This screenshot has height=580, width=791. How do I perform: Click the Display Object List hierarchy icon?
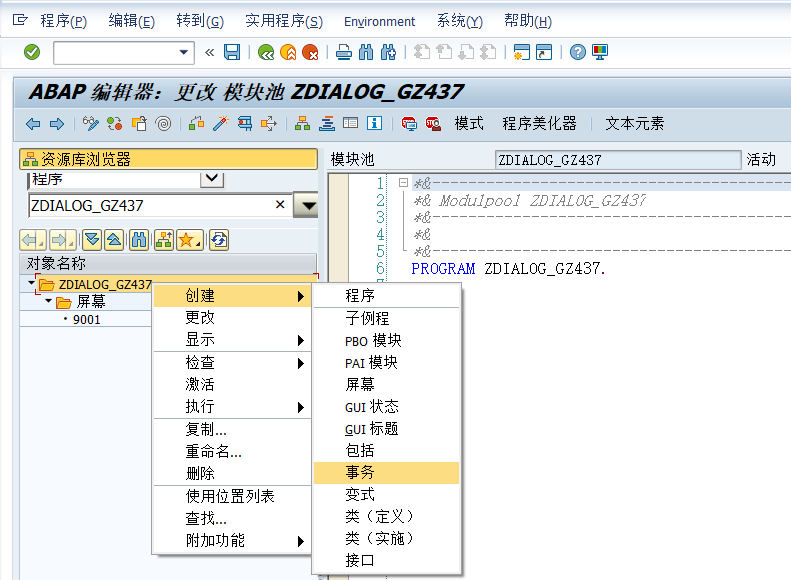[303, 124]
